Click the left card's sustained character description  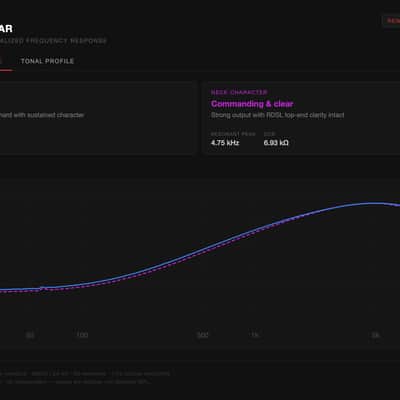point(42,115)
